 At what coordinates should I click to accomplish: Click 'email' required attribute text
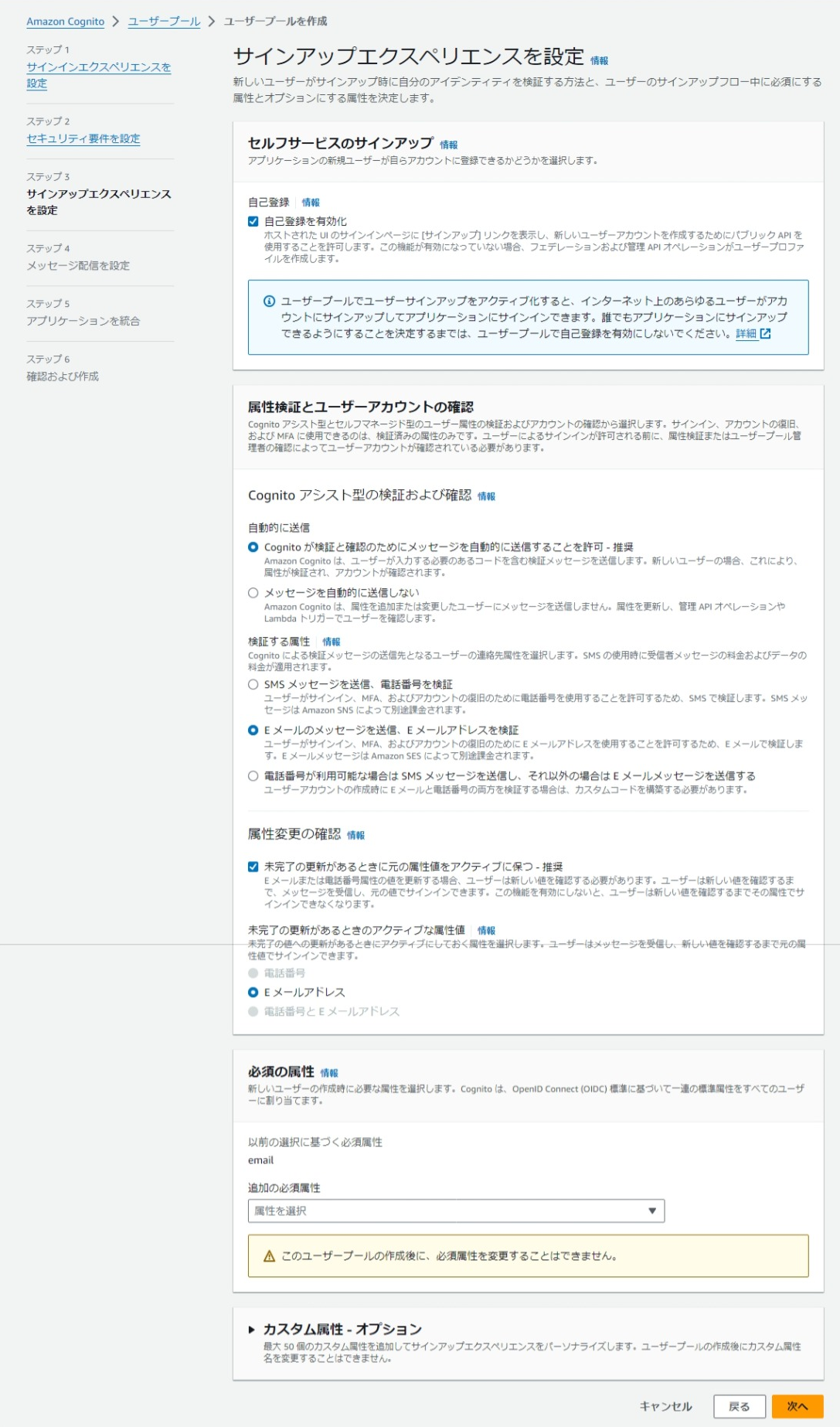(260, 1160)
